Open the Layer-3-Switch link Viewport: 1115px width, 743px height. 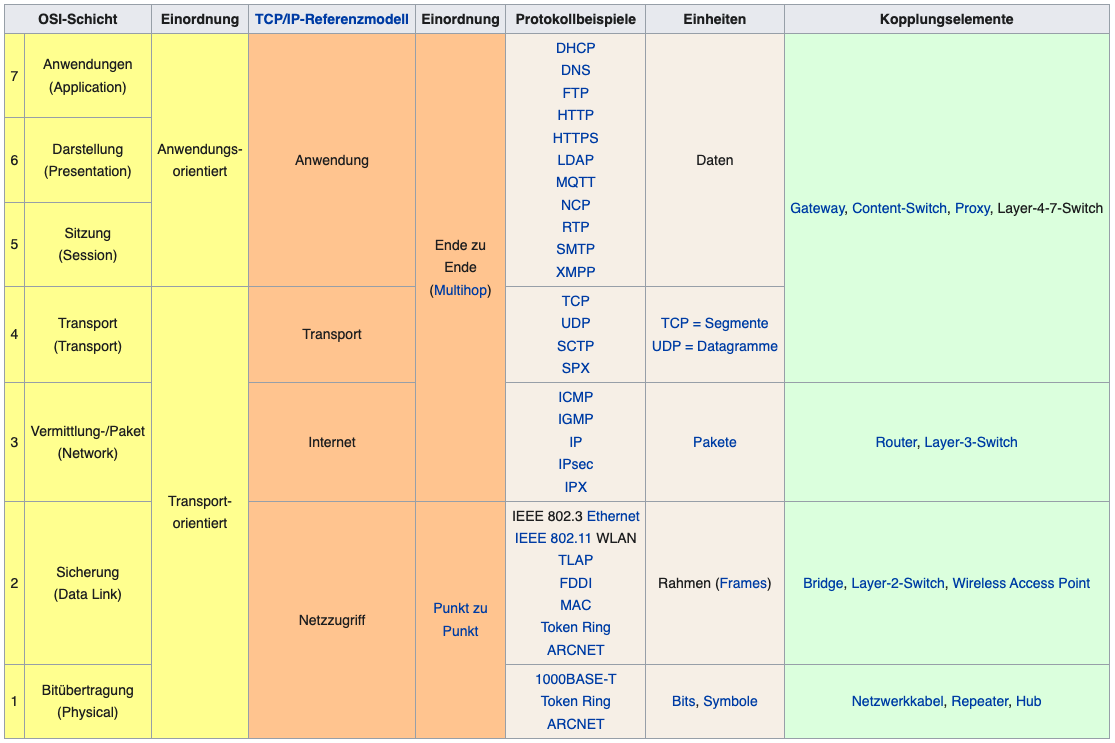pos(971,442)
